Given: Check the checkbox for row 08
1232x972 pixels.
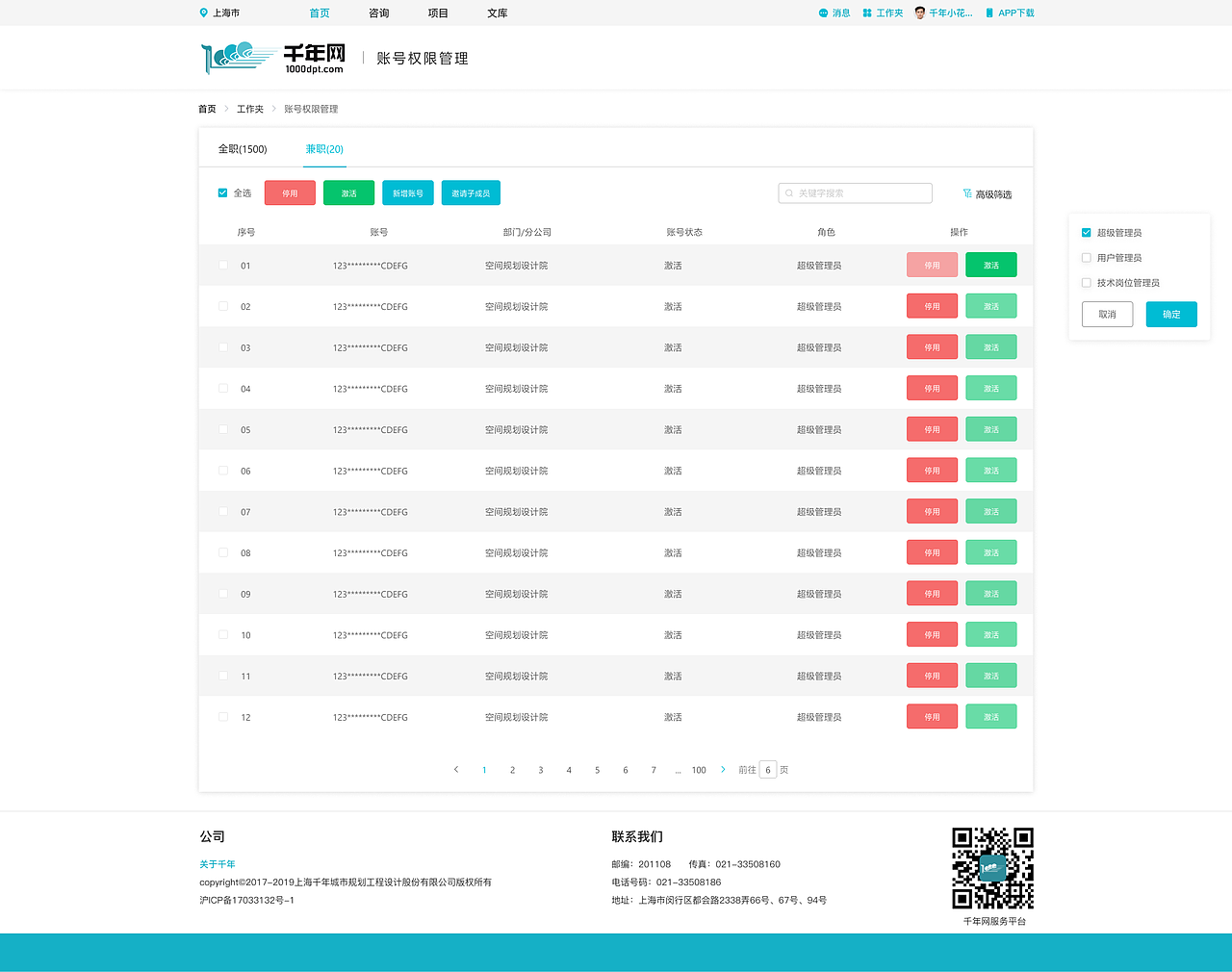Looking at the screenshot, I should pos(223,552).
